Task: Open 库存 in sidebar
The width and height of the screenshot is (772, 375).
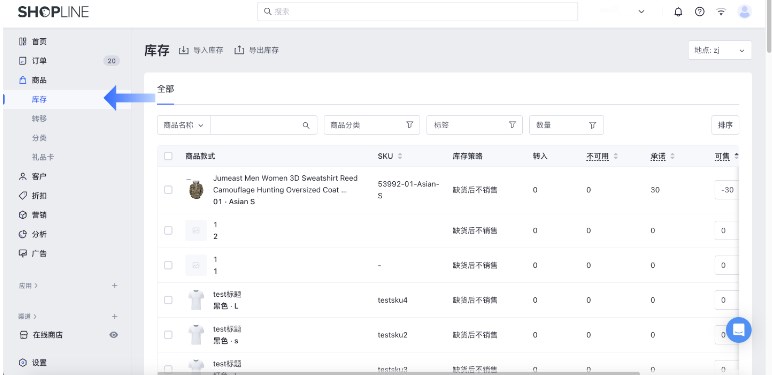Action: (39, 99)
